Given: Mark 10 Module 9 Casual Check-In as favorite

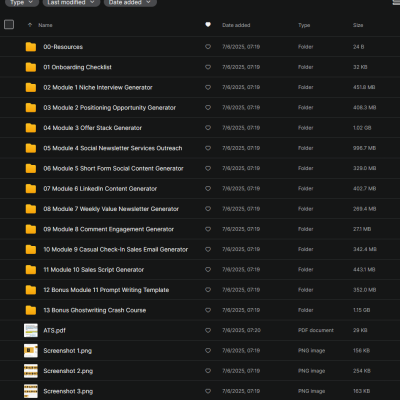Looking at the screenshot, I should [208, 249].
